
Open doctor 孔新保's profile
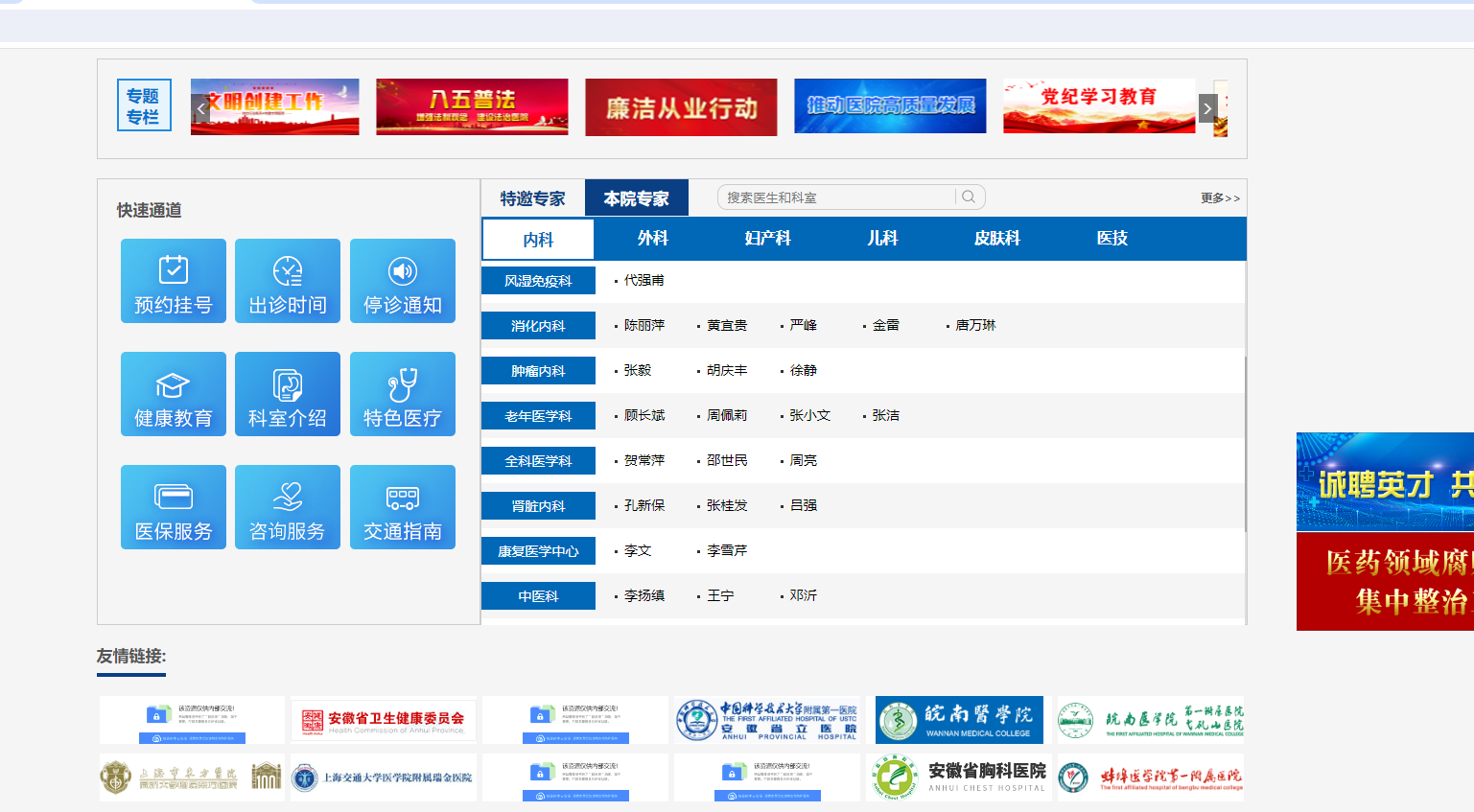coord(644,505)
